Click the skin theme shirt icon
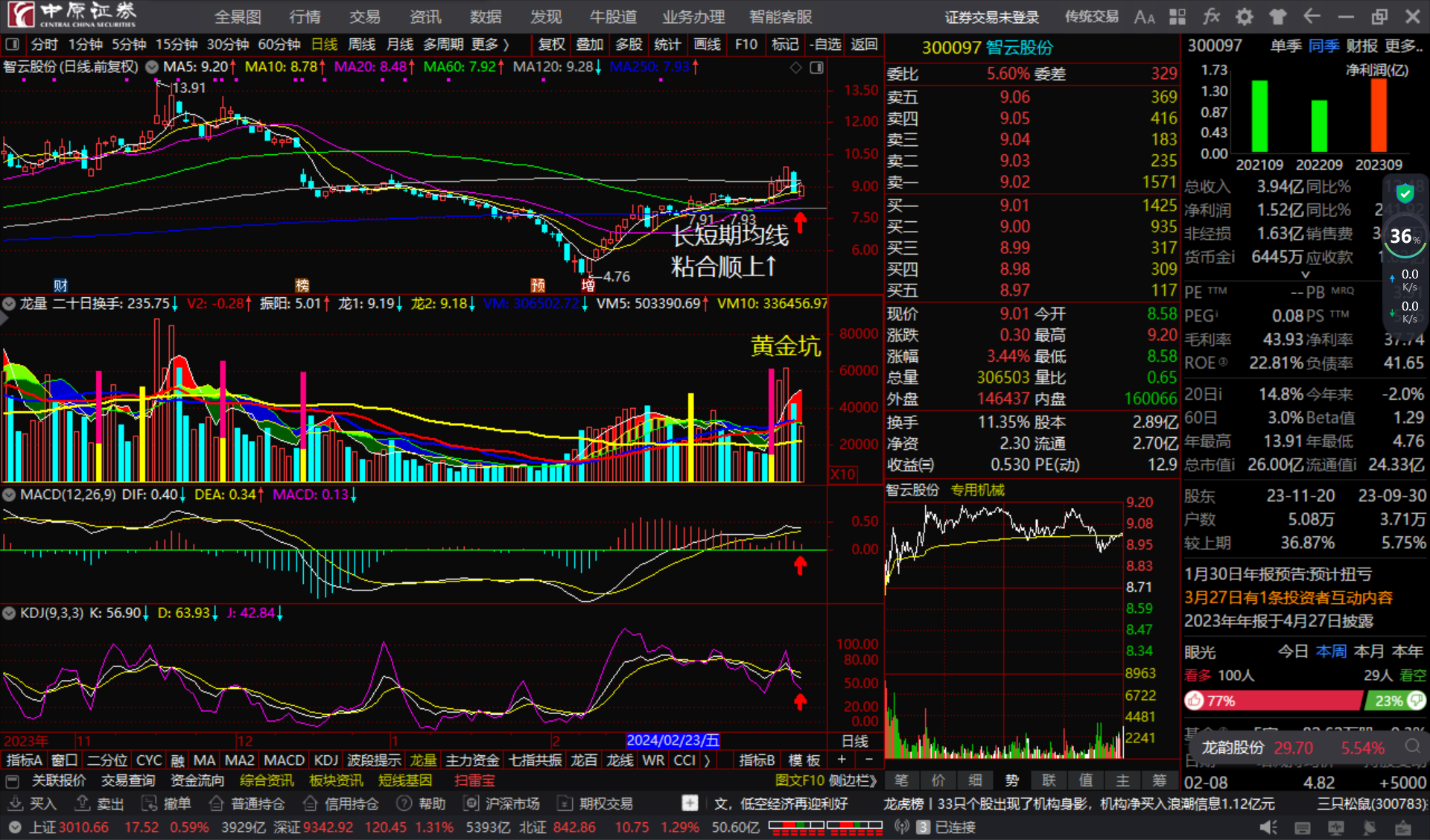 click(x=1278, y=16)
